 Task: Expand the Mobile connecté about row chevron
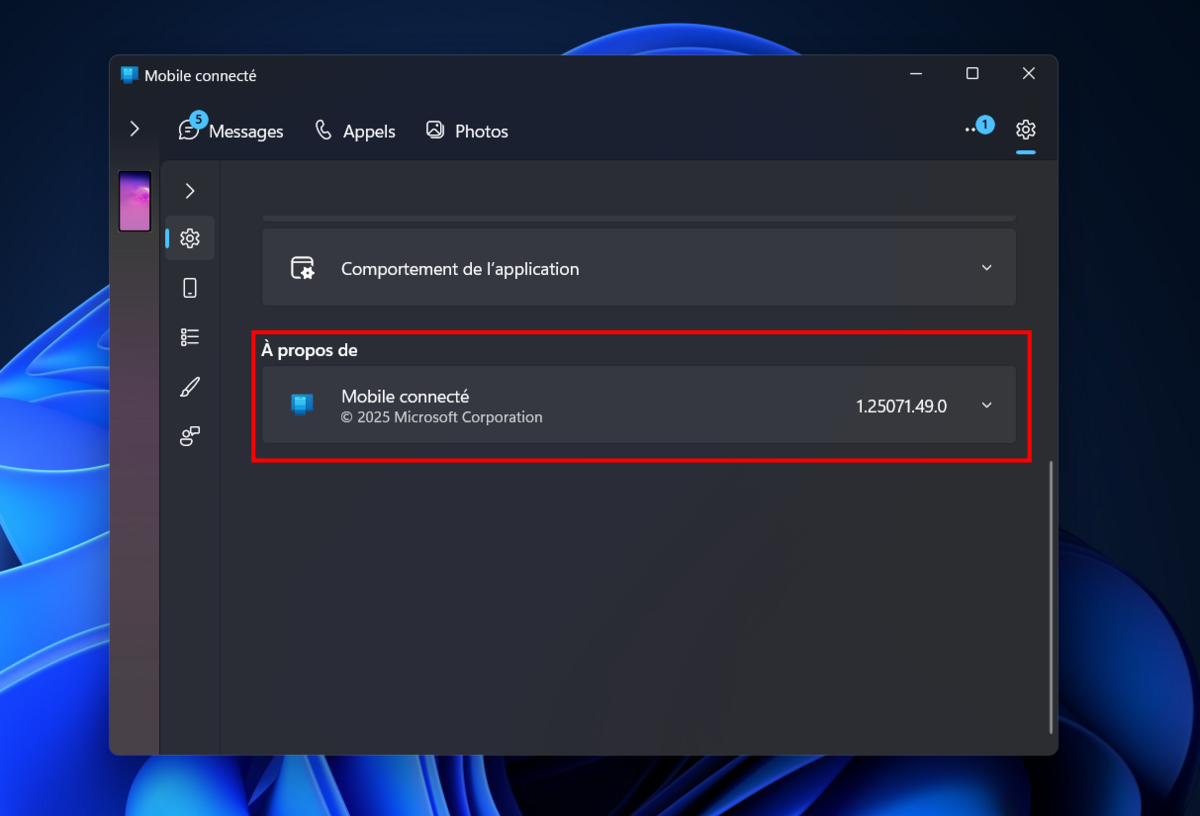(987, 405)
